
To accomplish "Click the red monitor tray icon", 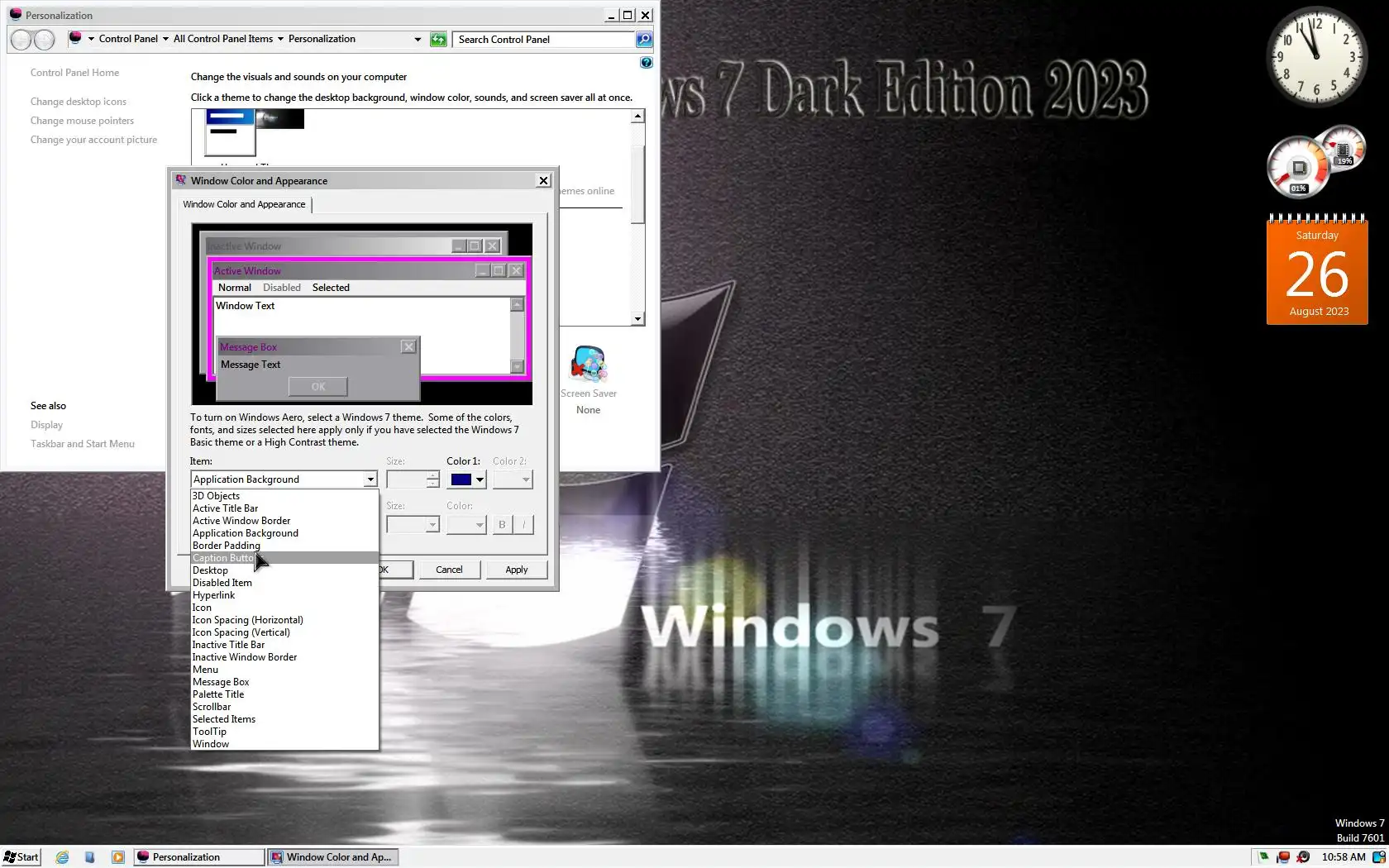I will click(x=1283, y=857).
